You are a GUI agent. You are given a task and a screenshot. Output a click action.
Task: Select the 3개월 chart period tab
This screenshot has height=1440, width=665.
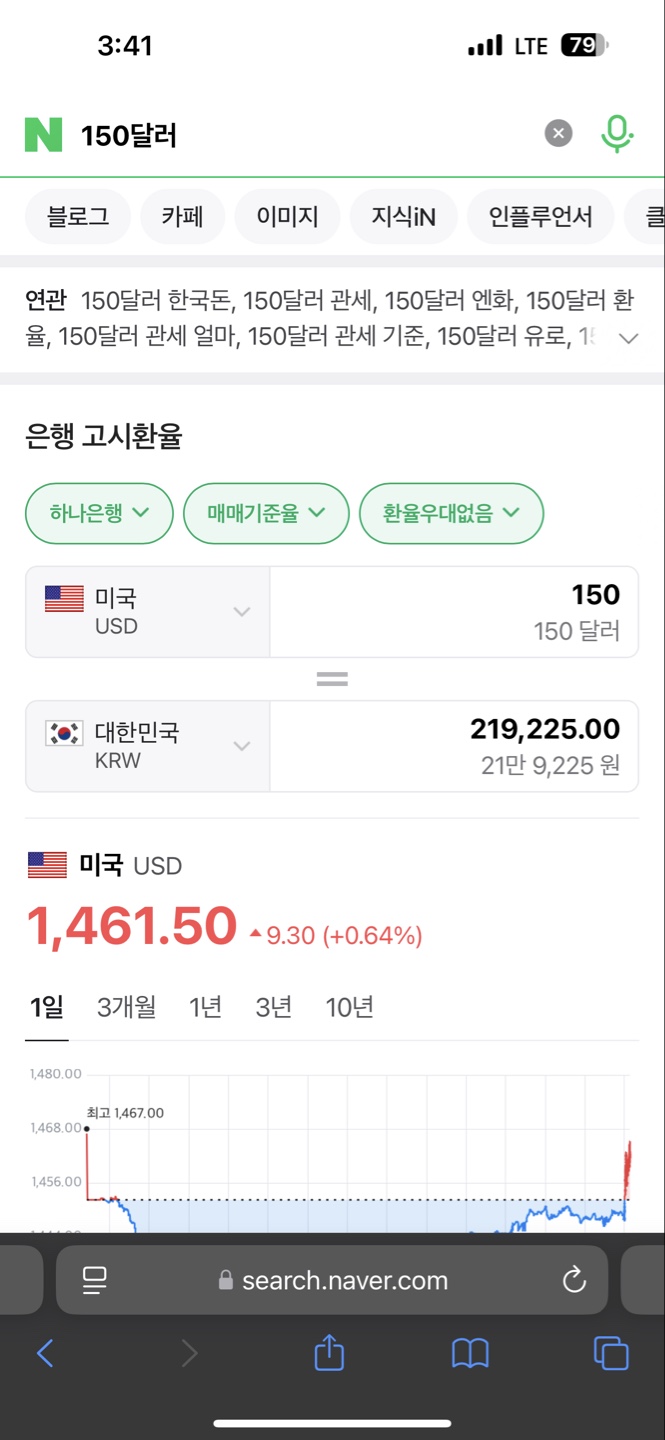tap(126, 1007)
